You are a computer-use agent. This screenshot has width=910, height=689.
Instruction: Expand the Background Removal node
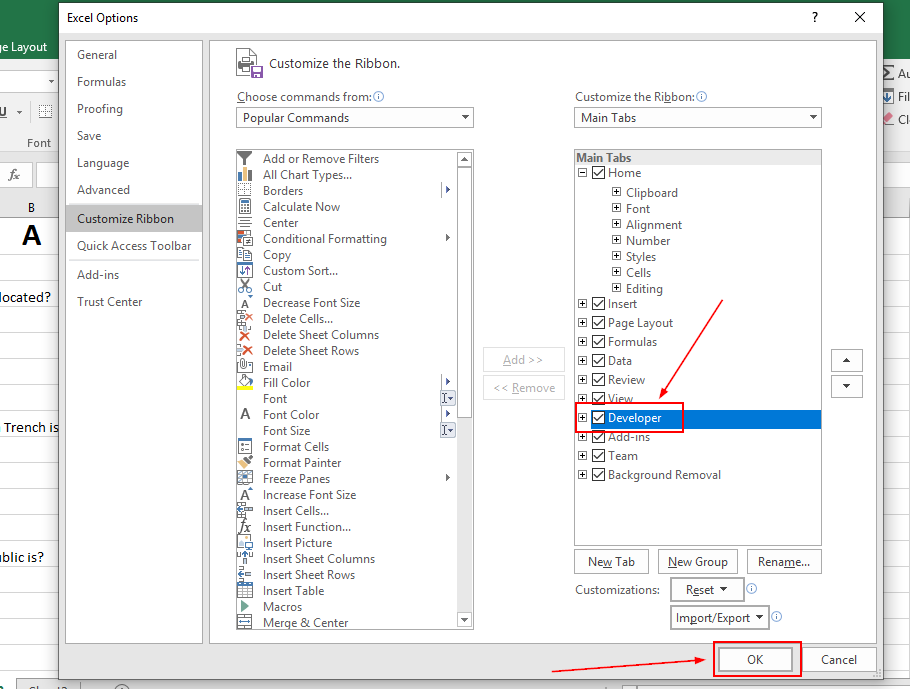[x=582, y=474]
